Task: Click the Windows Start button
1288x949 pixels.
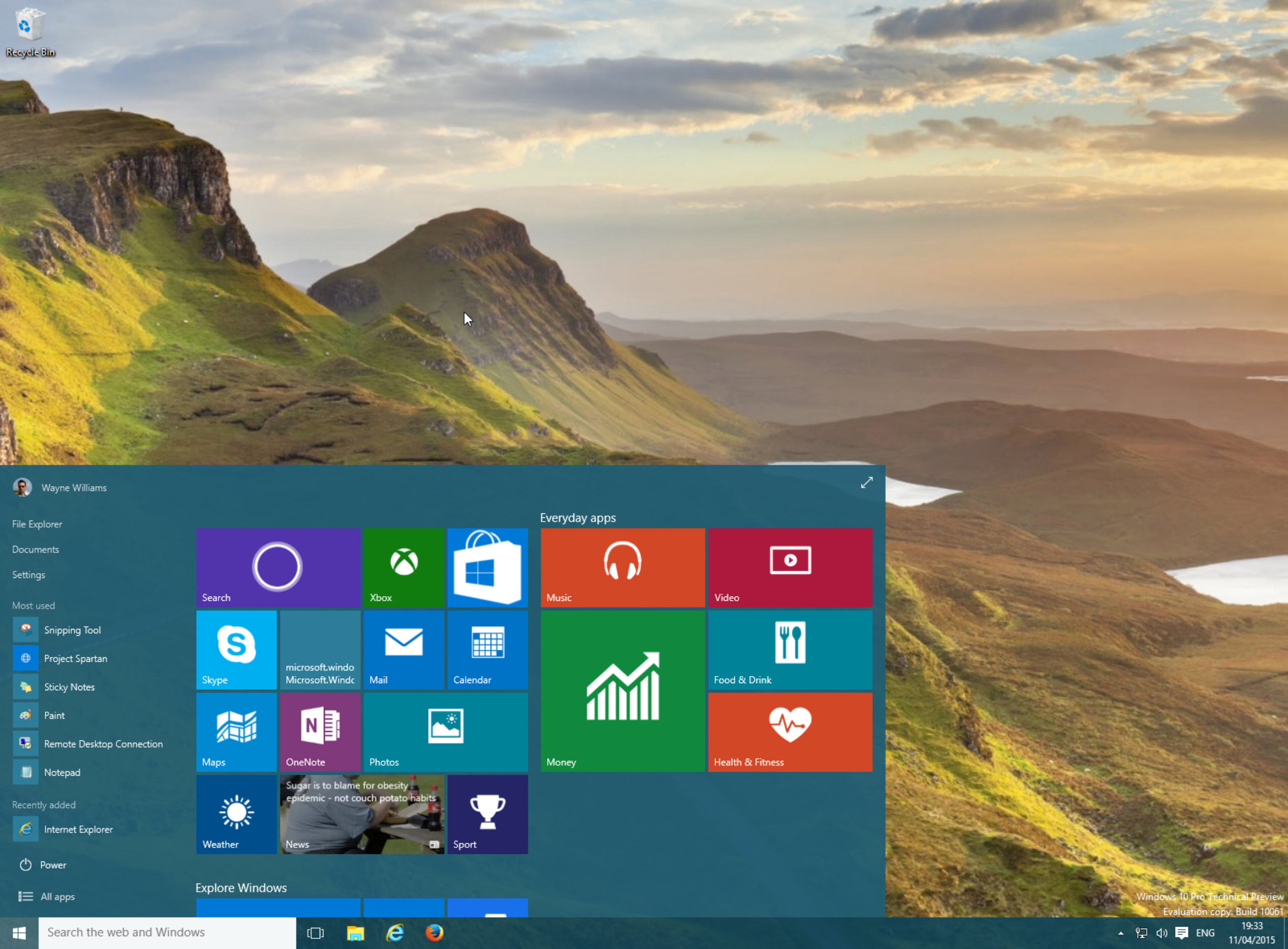Action: coord(19,933)
